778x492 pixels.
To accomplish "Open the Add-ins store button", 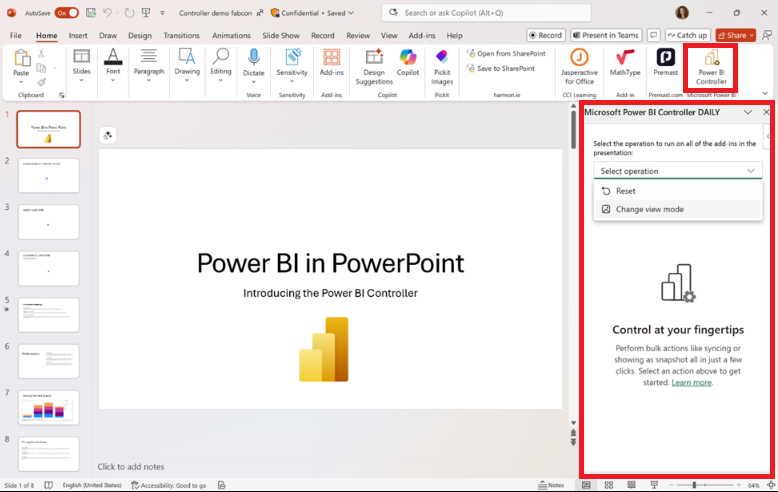I will point(331,63).
